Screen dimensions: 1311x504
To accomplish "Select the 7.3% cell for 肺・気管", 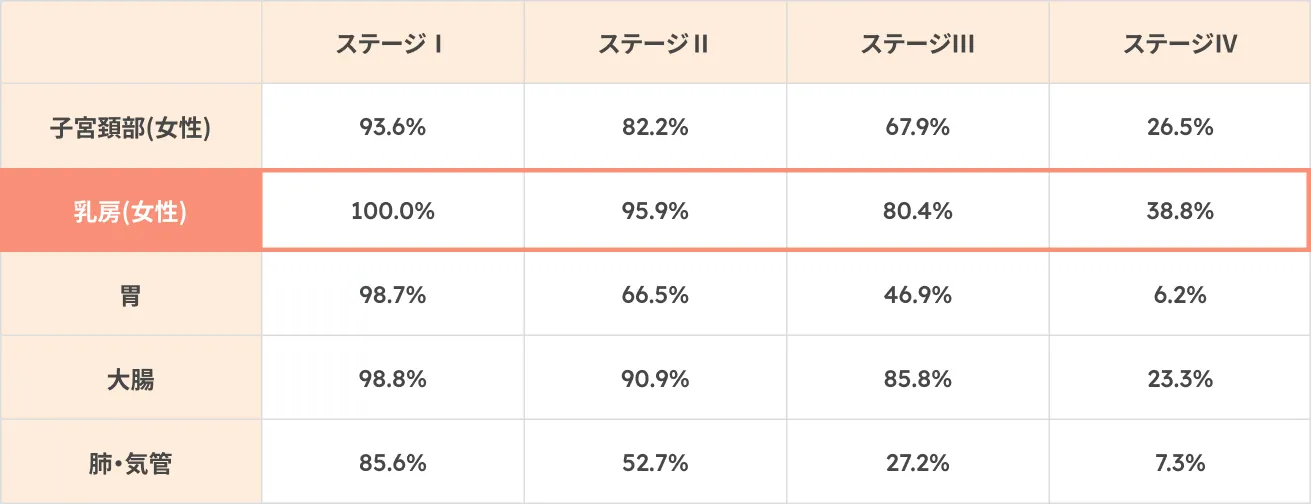I will (x=1180, y=463).
